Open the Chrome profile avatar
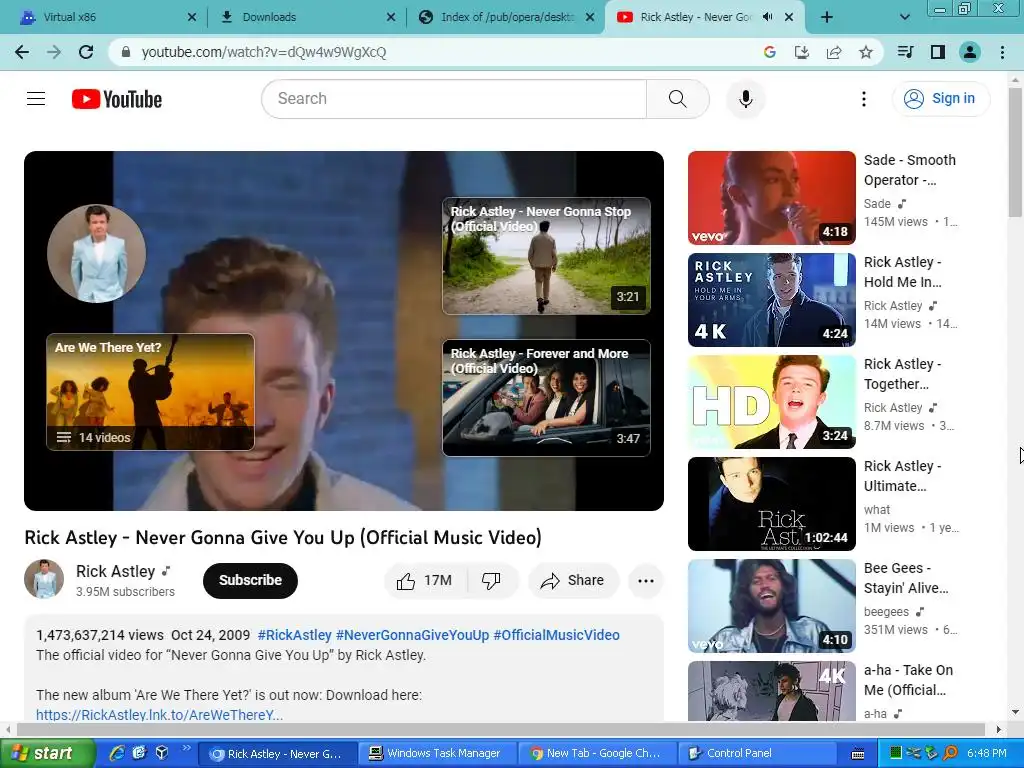 [x=970, y=52]
